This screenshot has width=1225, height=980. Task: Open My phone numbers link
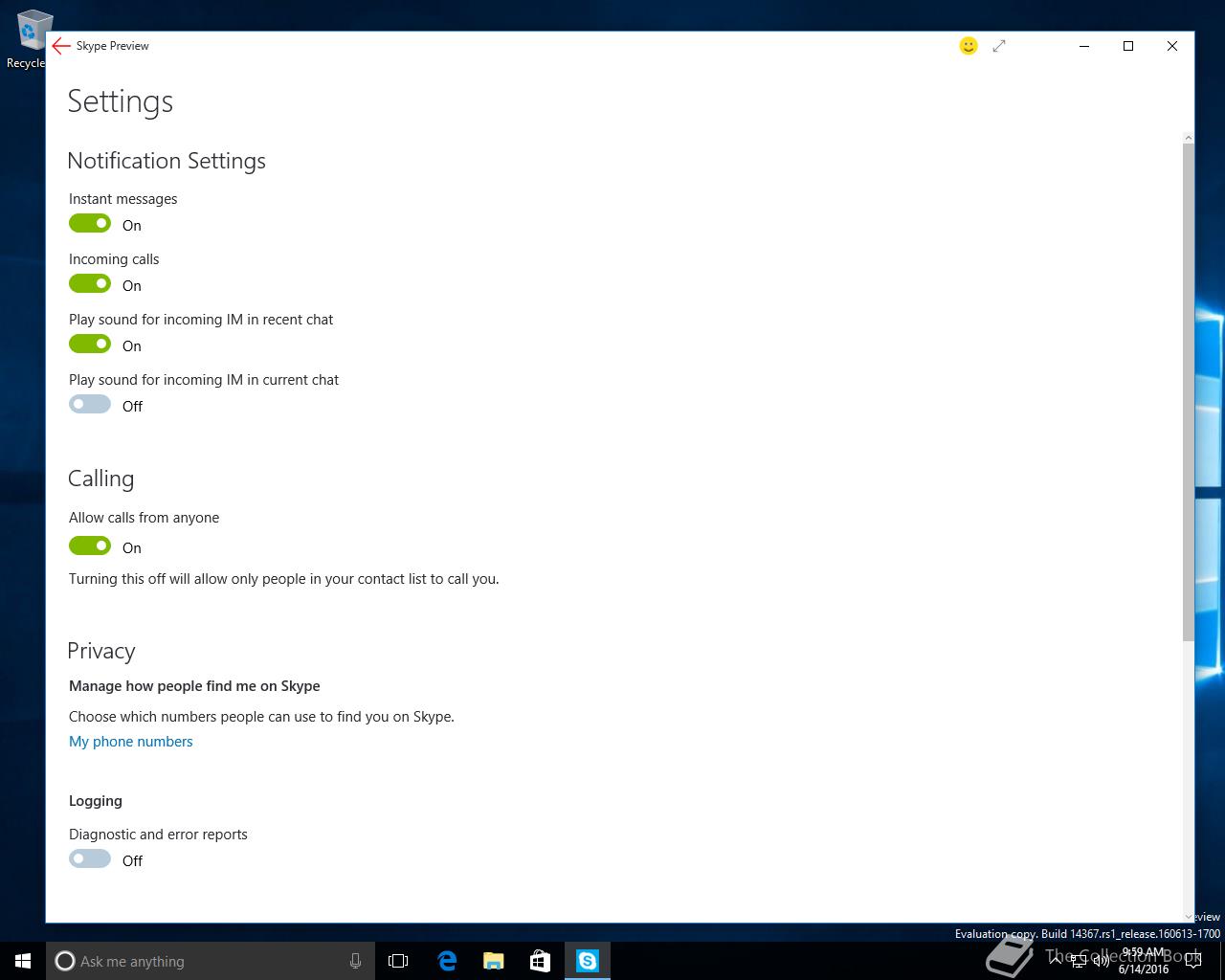[131, 742]
